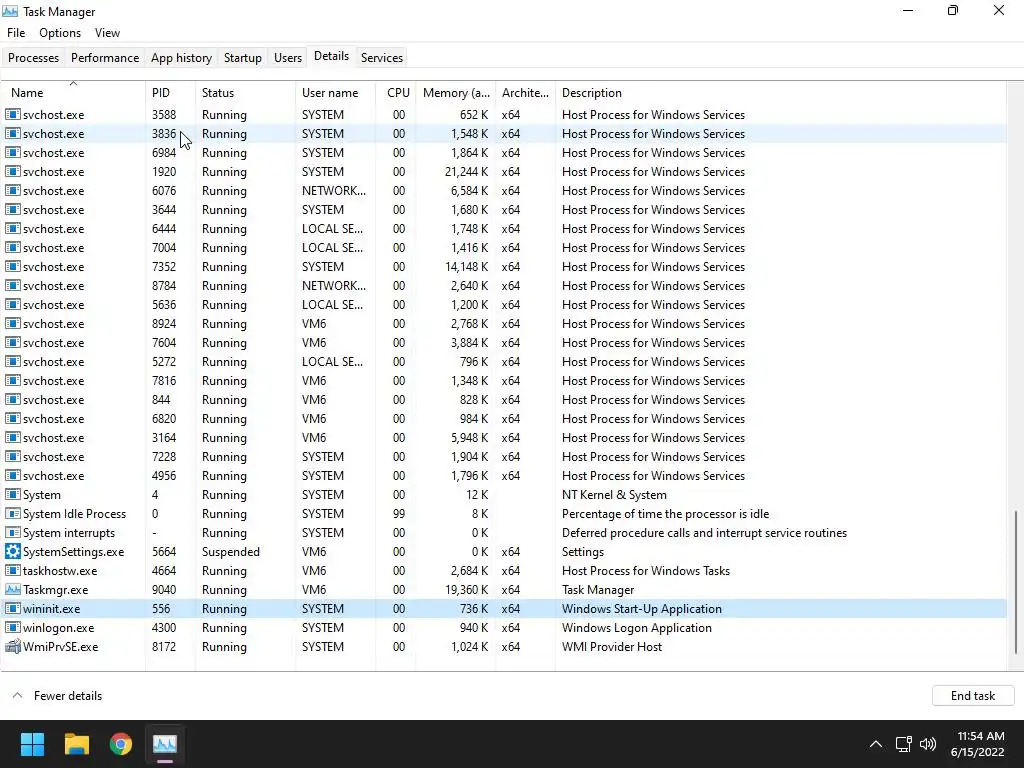
Task: Click PID 7352 cell
Action: pos(164,267)
